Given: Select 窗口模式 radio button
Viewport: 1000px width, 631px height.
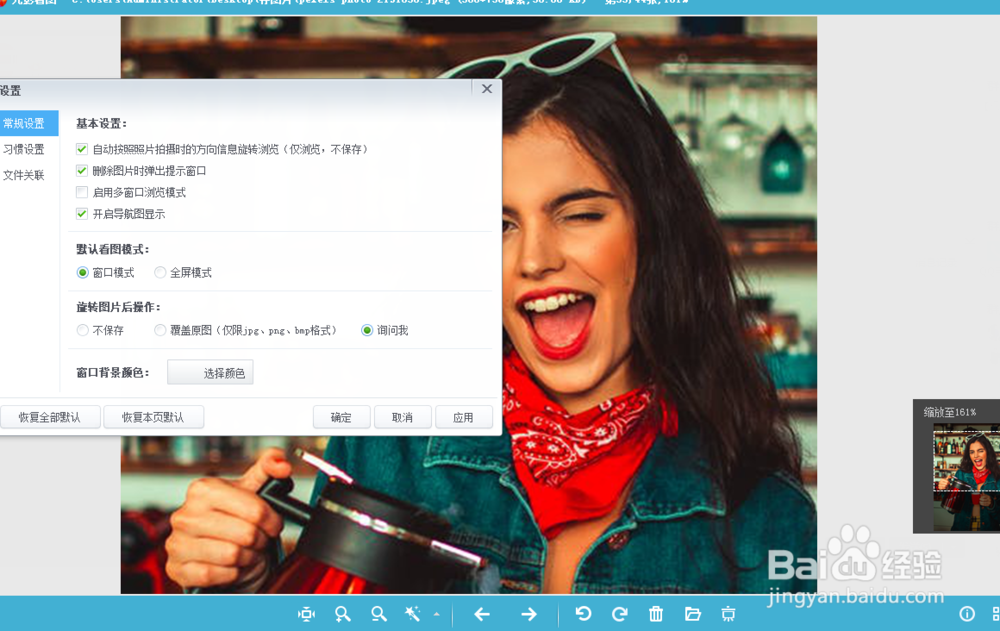Looking at the screenshot, I should (x=82, y=272).
